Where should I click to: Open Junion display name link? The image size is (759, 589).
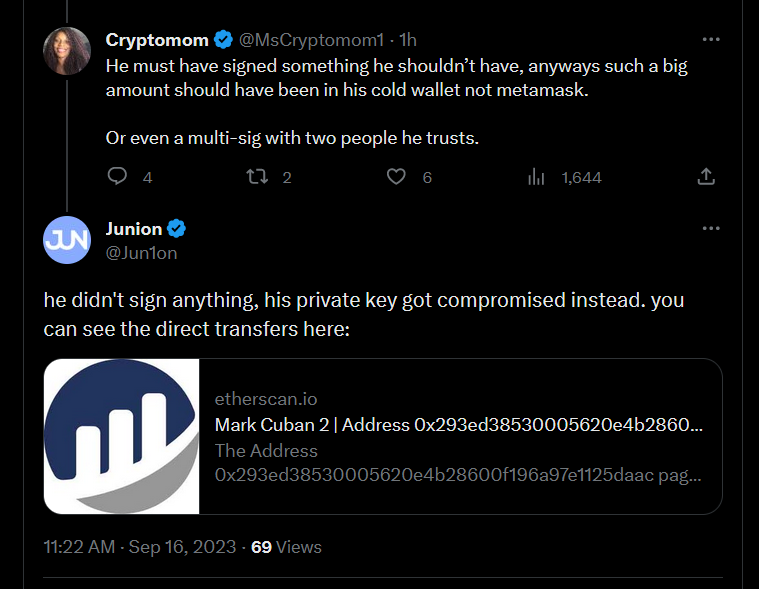(134, 229)
